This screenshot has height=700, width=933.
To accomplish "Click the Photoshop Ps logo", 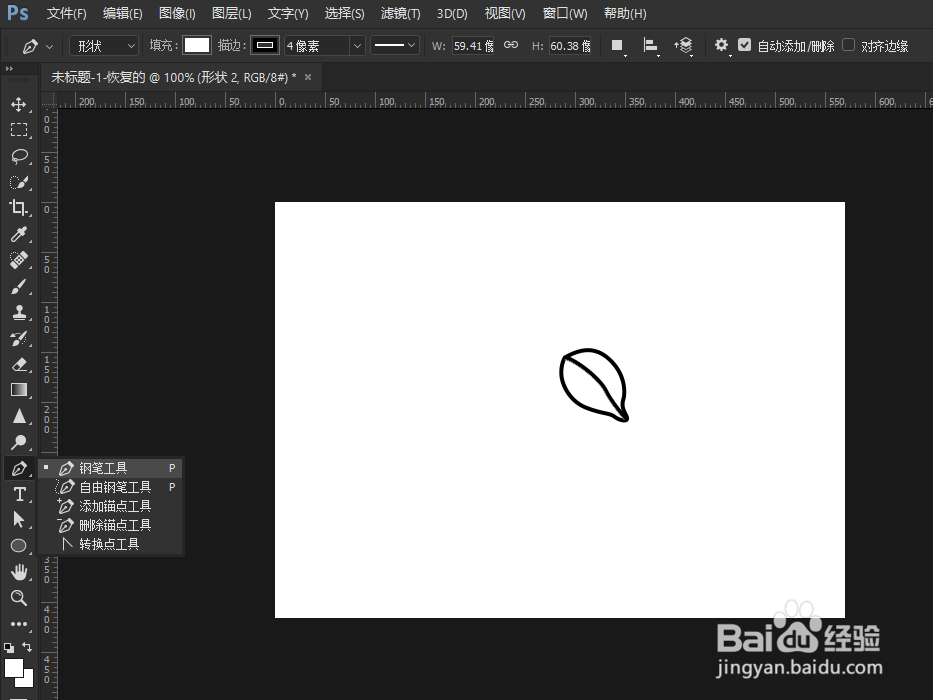I will [17, 12].
